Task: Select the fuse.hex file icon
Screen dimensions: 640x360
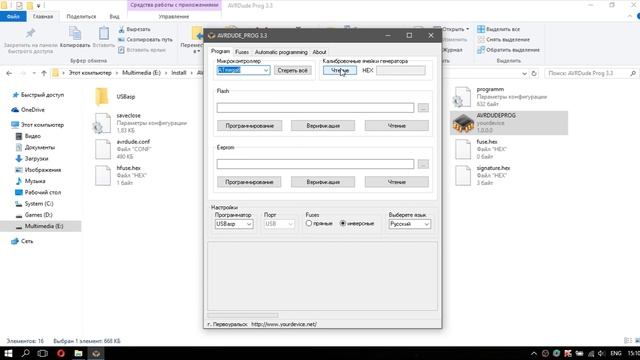Action: click(463, 149)
